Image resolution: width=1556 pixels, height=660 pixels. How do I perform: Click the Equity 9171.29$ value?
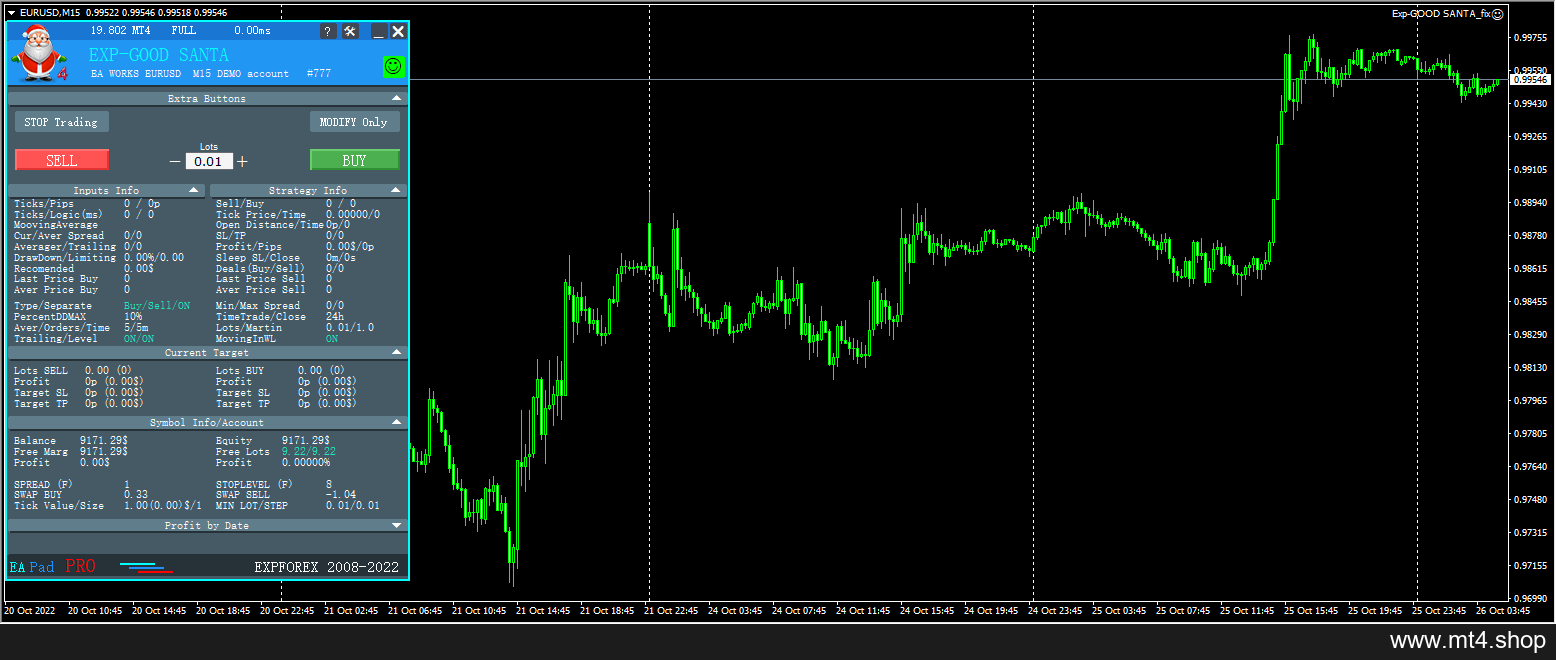pos(306,440)
